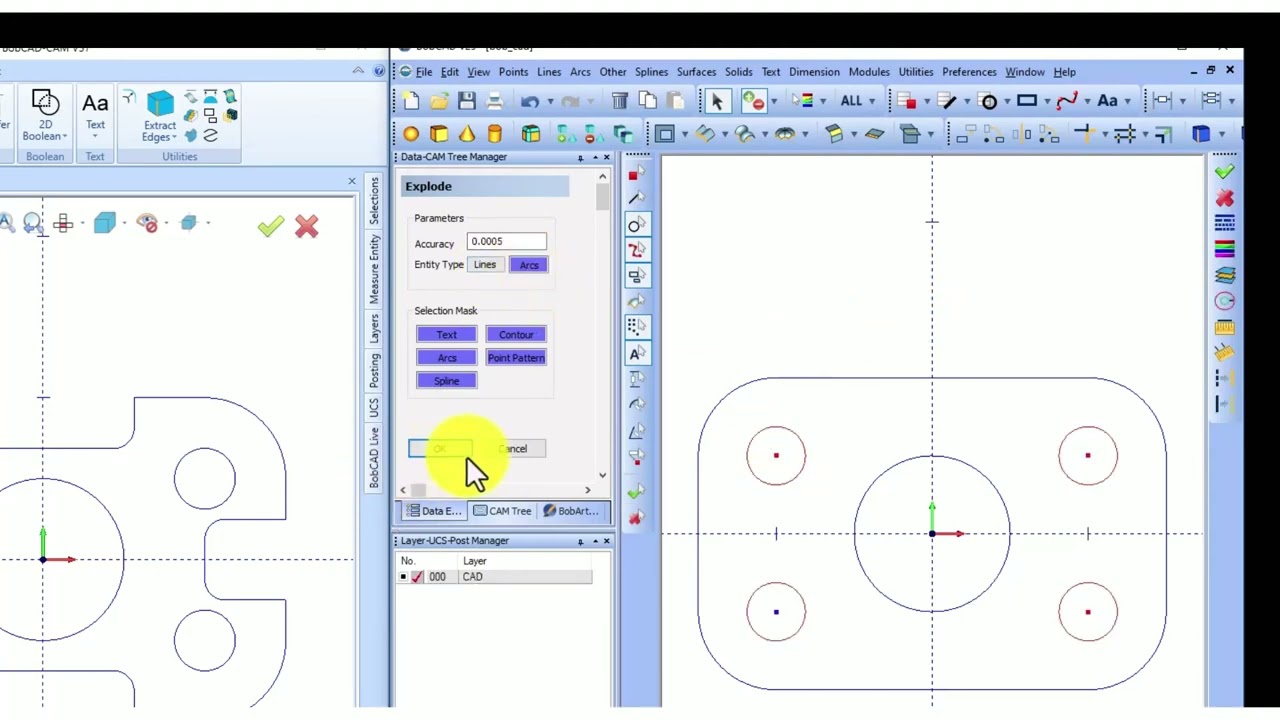The height and width of the screenshot is (720, 1280).
Task: Open the Surfaces menu
Action: [x=696, y=72]
